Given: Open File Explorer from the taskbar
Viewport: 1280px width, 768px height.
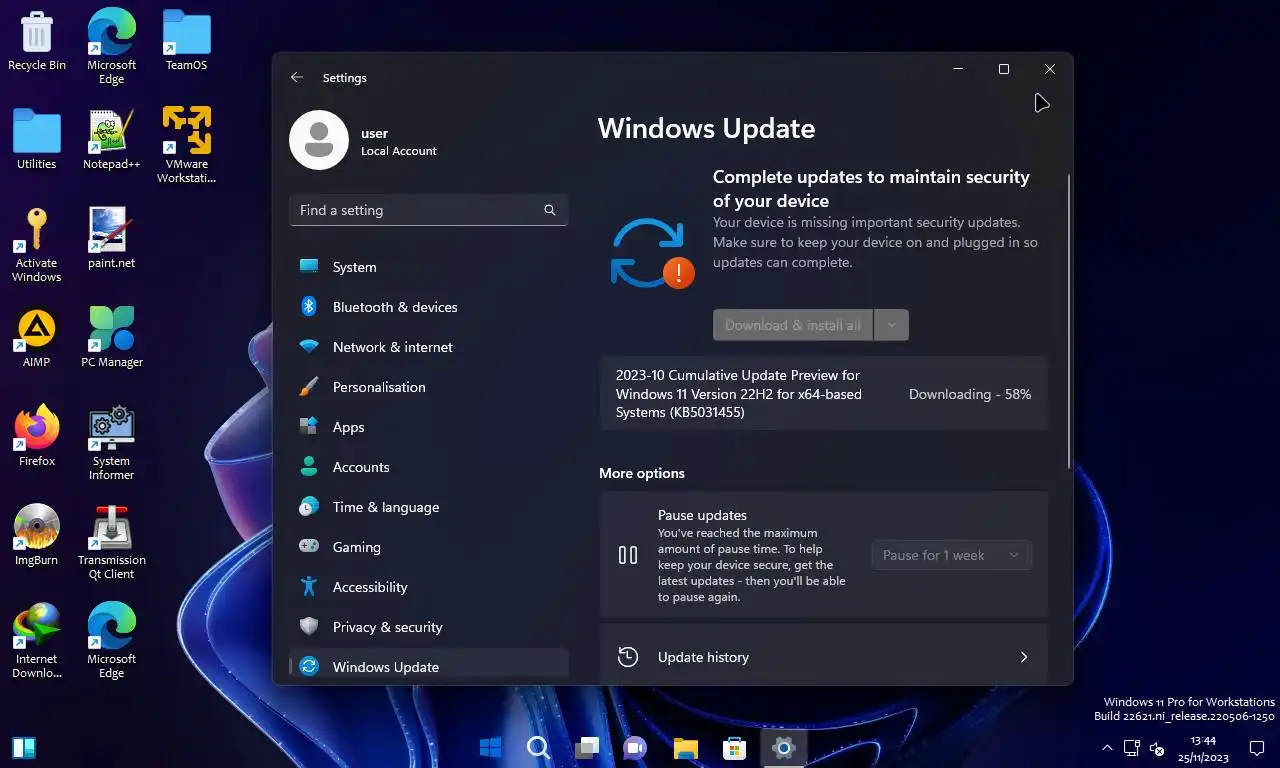Looking at the screenshot, I should pyautogui.click(x=685, y=747).
